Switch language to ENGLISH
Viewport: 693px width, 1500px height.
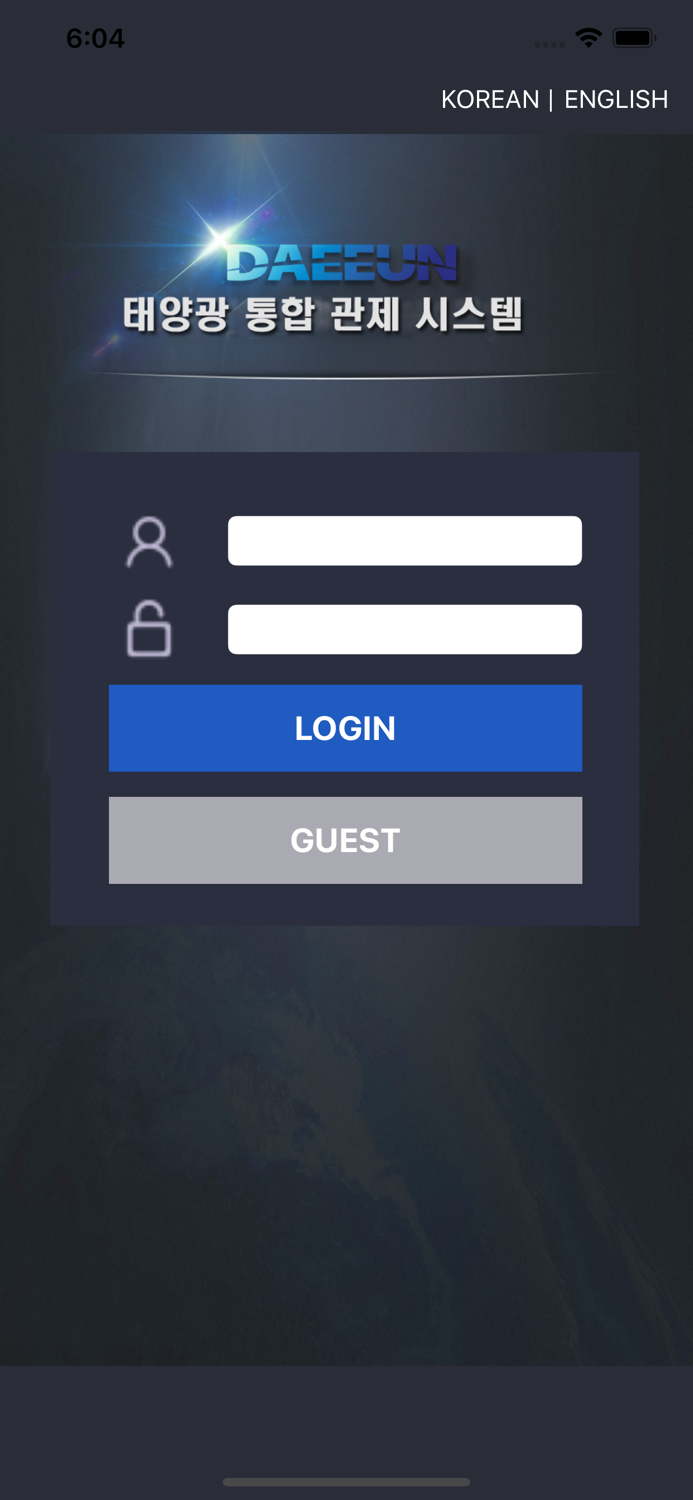point(616,99)
